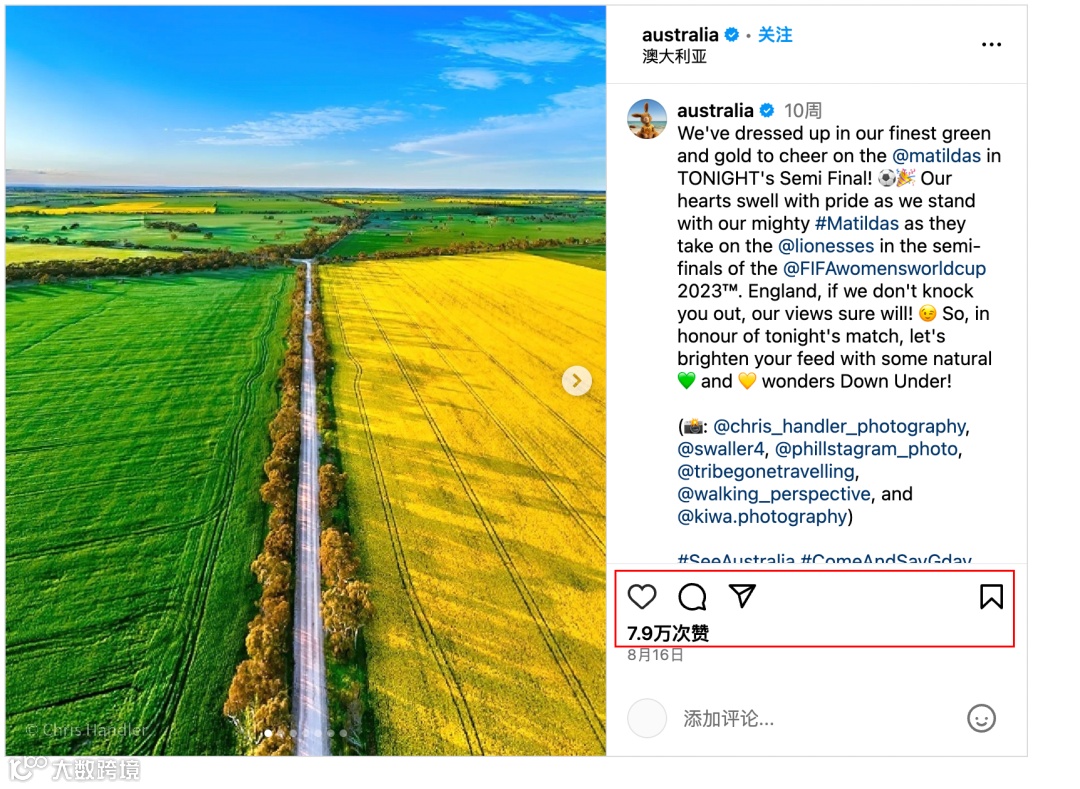1080x789 pixels.
Task: Go to next photo with the arrow
Action: 577,381
